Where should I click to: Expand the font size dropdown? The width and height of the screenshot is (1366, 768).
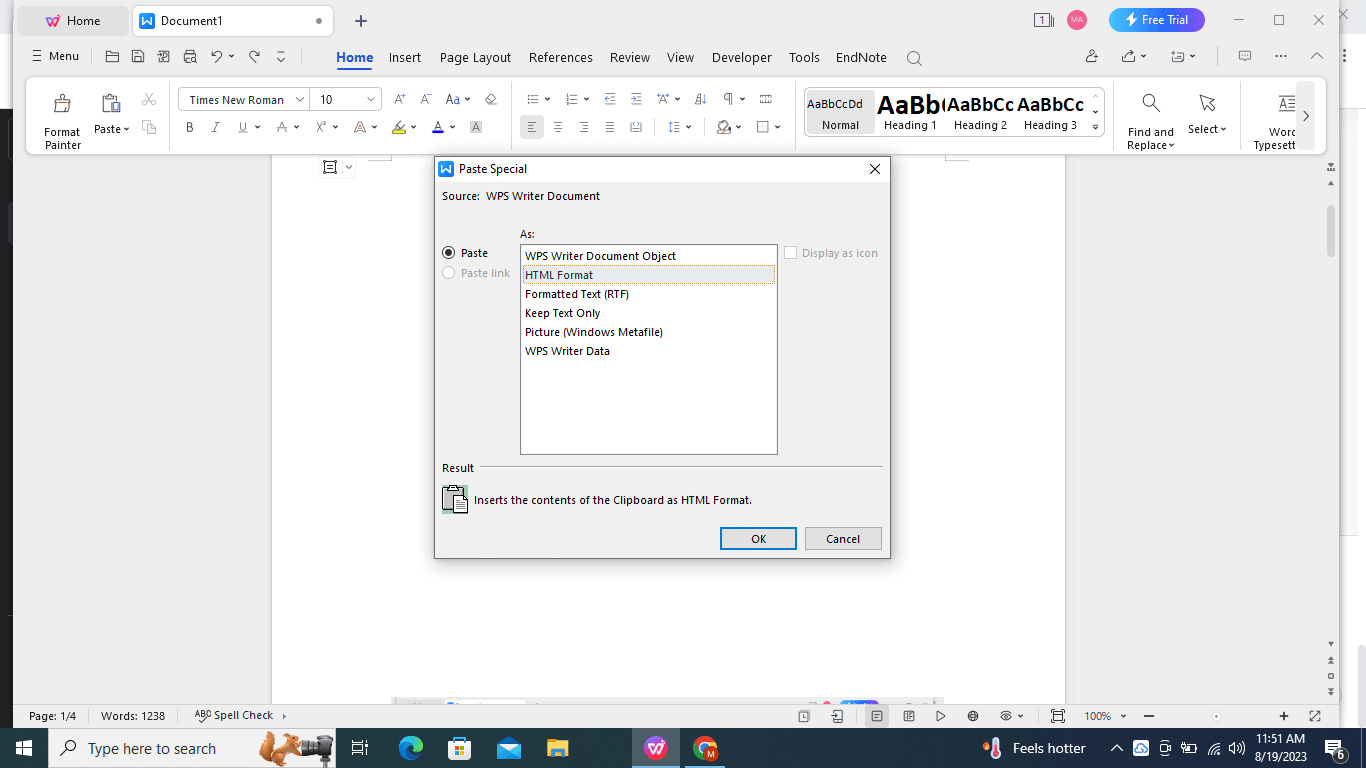coord(371,100)
